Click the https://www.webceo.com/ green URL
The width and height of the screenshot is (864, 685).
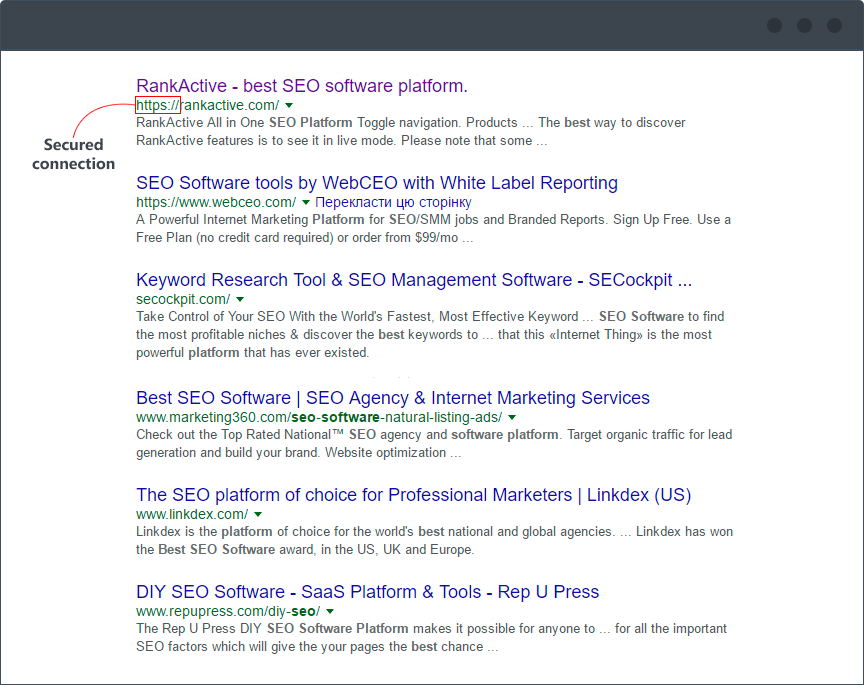coord(216,202)
